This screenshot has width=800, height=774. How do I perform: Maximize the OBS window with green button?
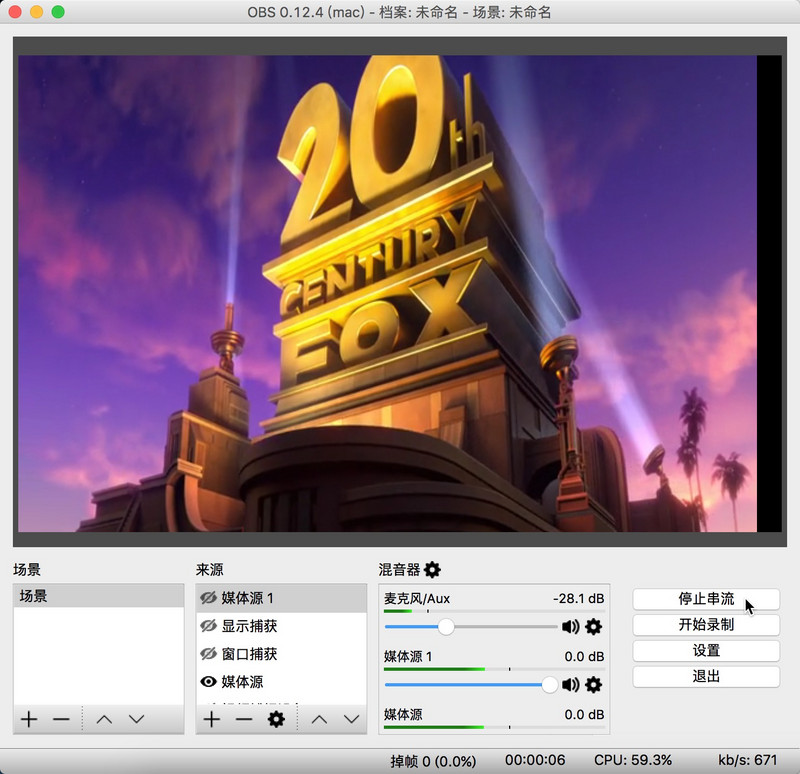[x=58, y=12]
